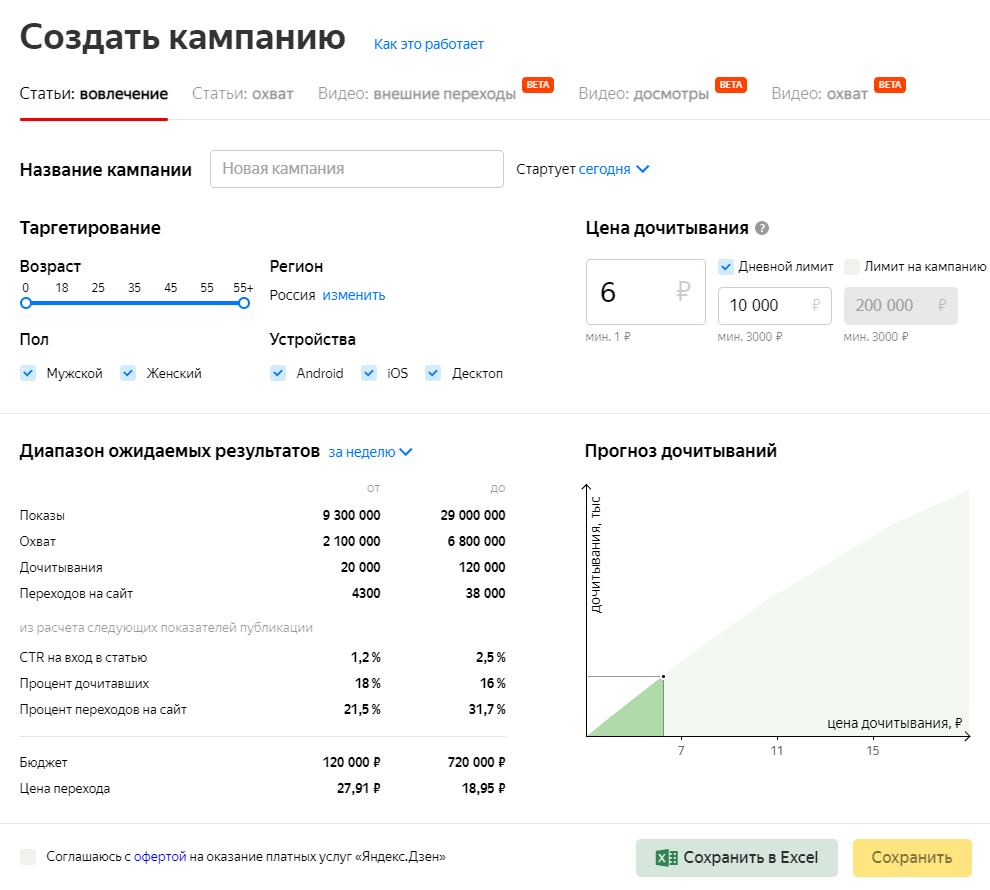
Task: Enable the Лимит на кампанию checkbox
Action: click(852, 266)
